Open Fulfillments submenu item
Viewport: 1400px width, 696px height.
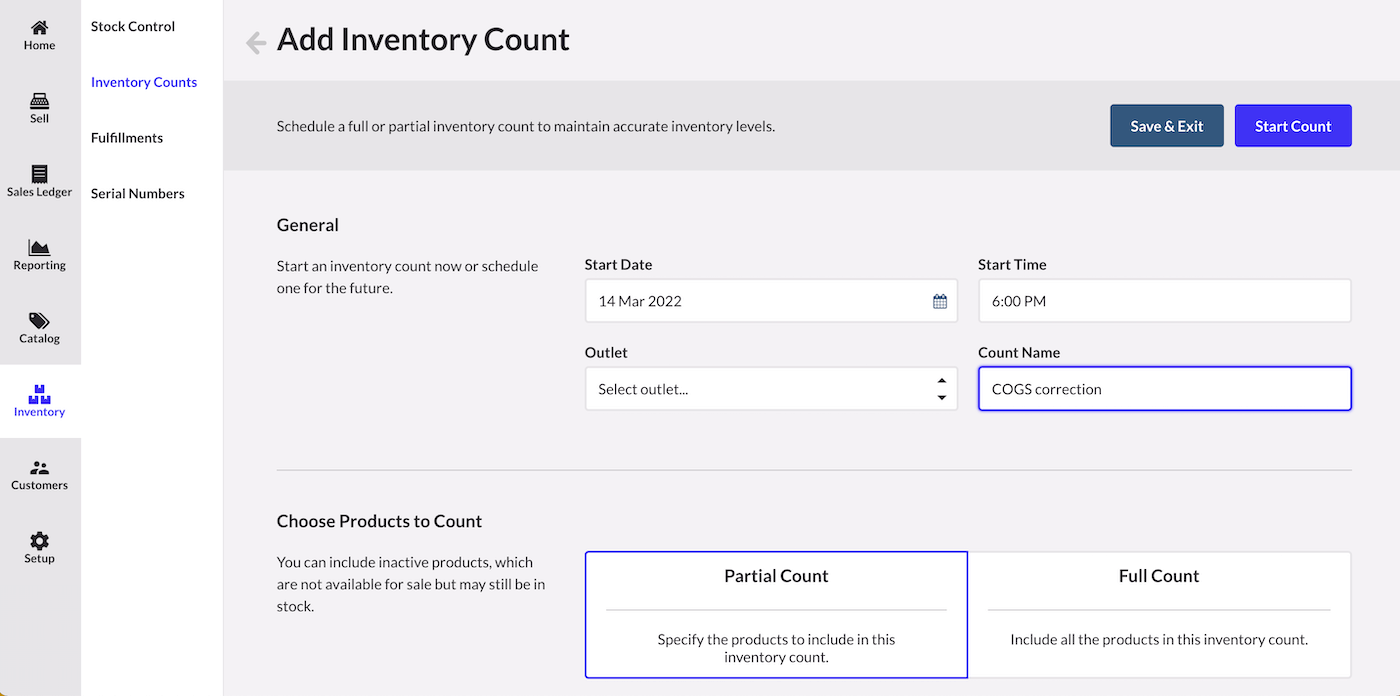pos(127,138)
